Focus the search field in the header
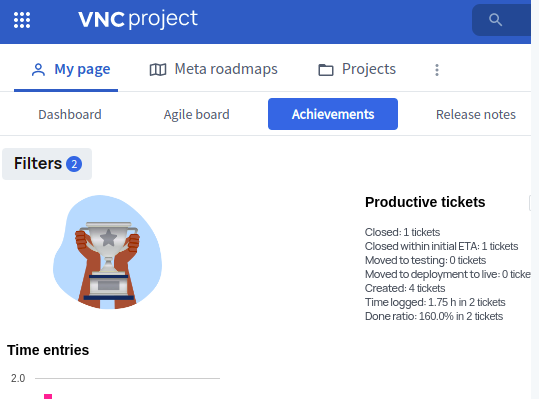Viewport: 539px width, 399px height. (502, 20)
